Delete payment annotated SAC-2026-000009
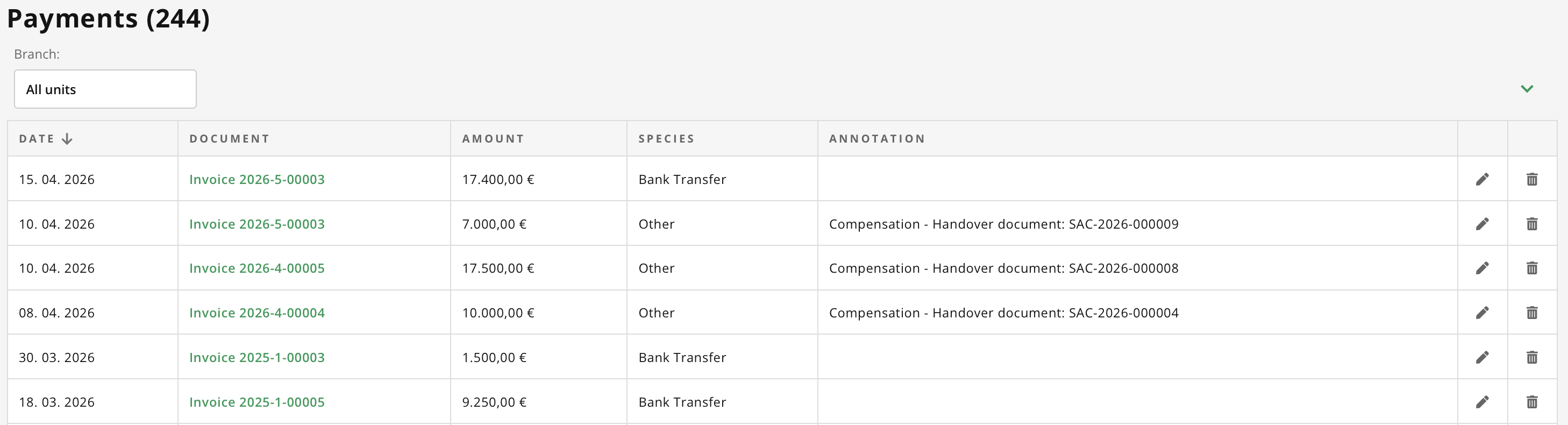This screenshot has height=425, width=1568. 1531,224
